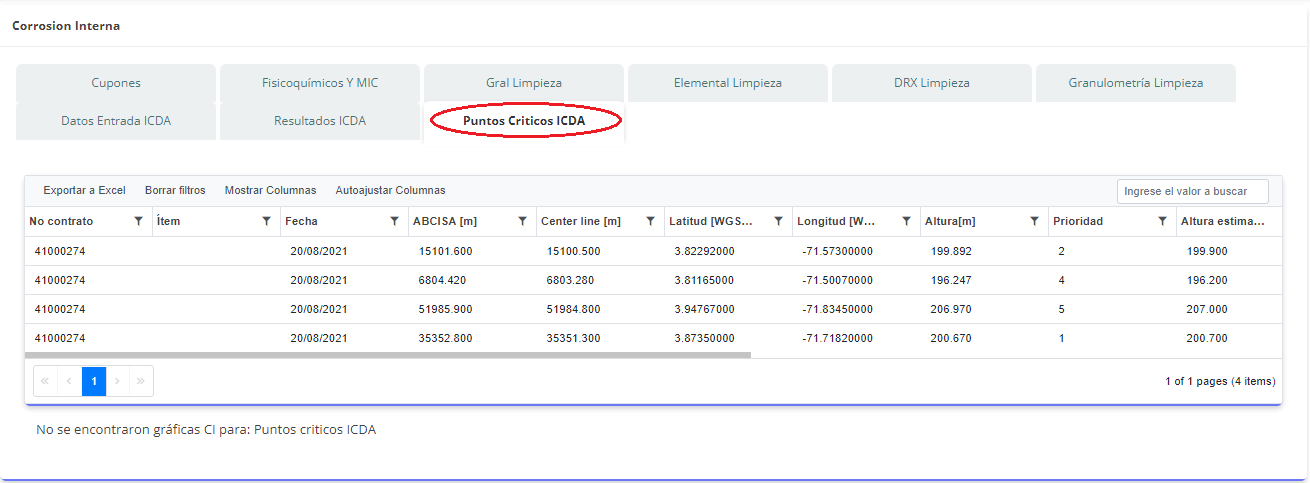The height and width of the screenshot is (483, 1310).
Task: Click Borrar filtros to clear filters
Action: point(175,190)
